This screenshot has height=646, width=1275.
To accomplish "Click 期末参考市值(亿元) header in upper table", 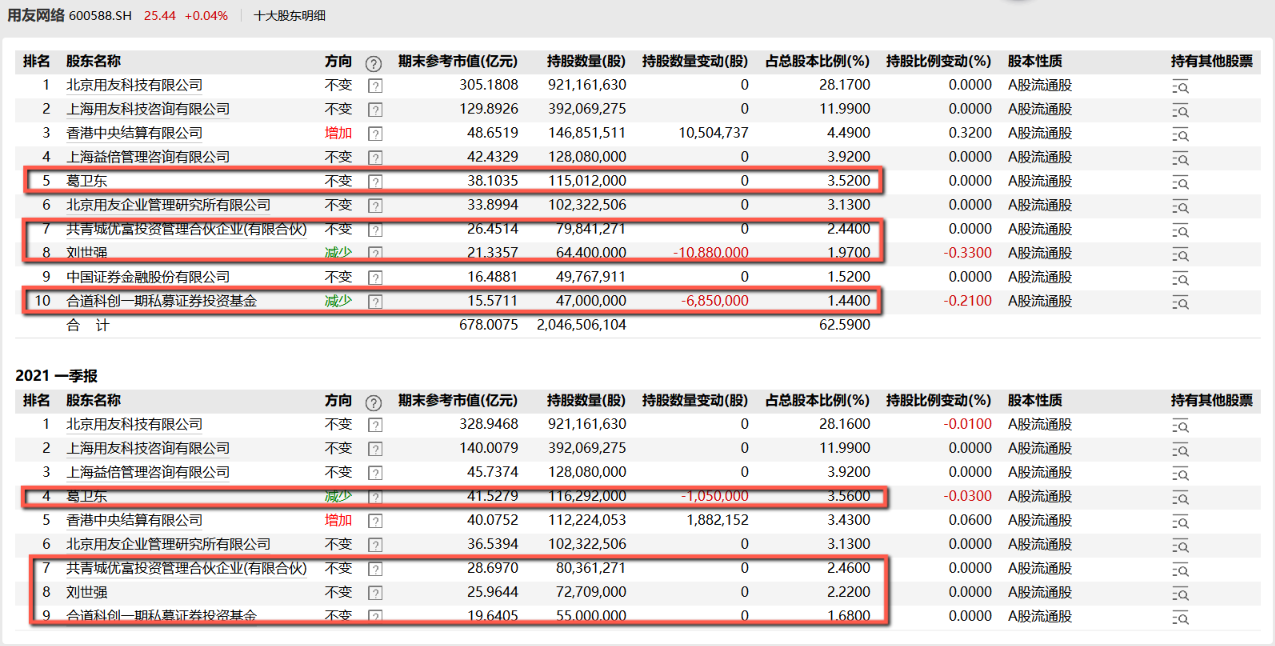I will point(458,61).
